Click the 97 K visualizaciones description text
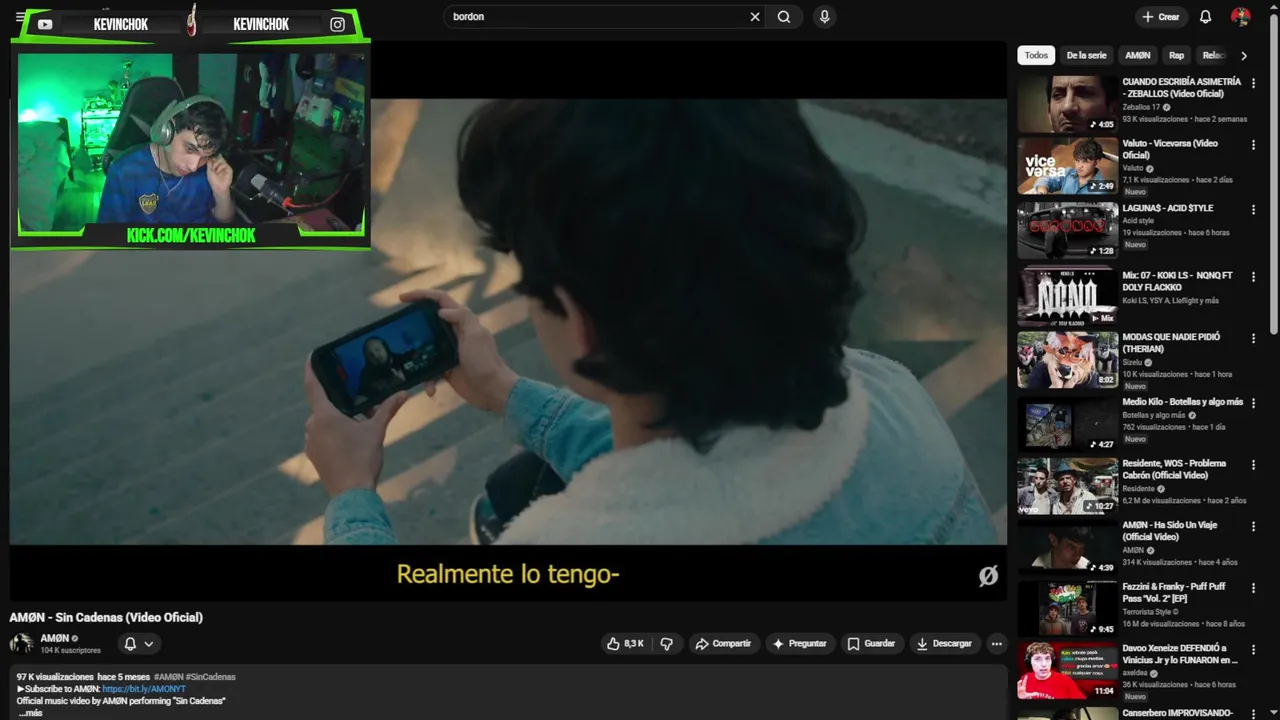Screen dimensions: 1280x720 point(55,677)
